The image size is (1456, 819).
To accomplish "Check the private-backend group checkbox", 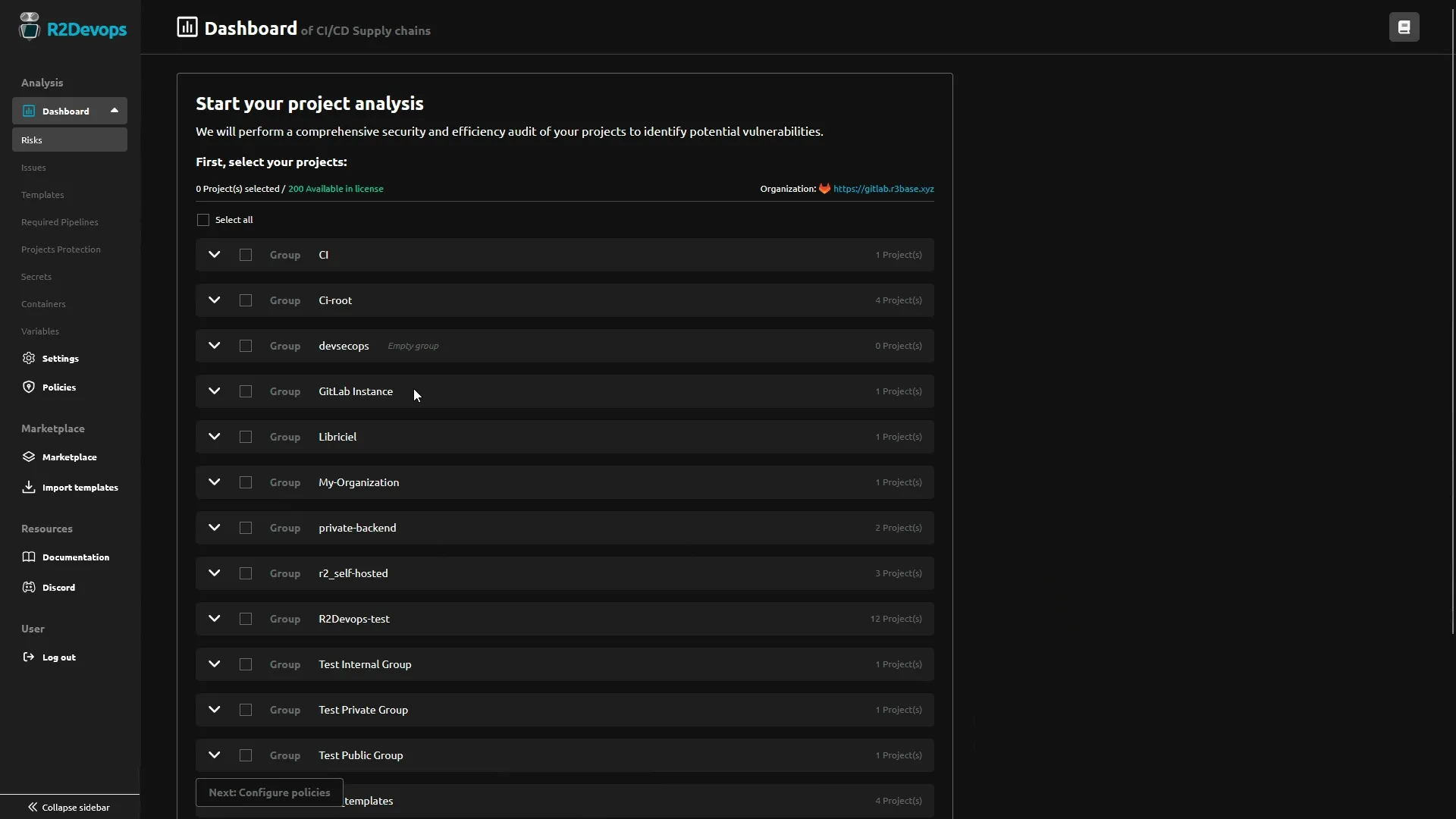I will tap(246, 528).
